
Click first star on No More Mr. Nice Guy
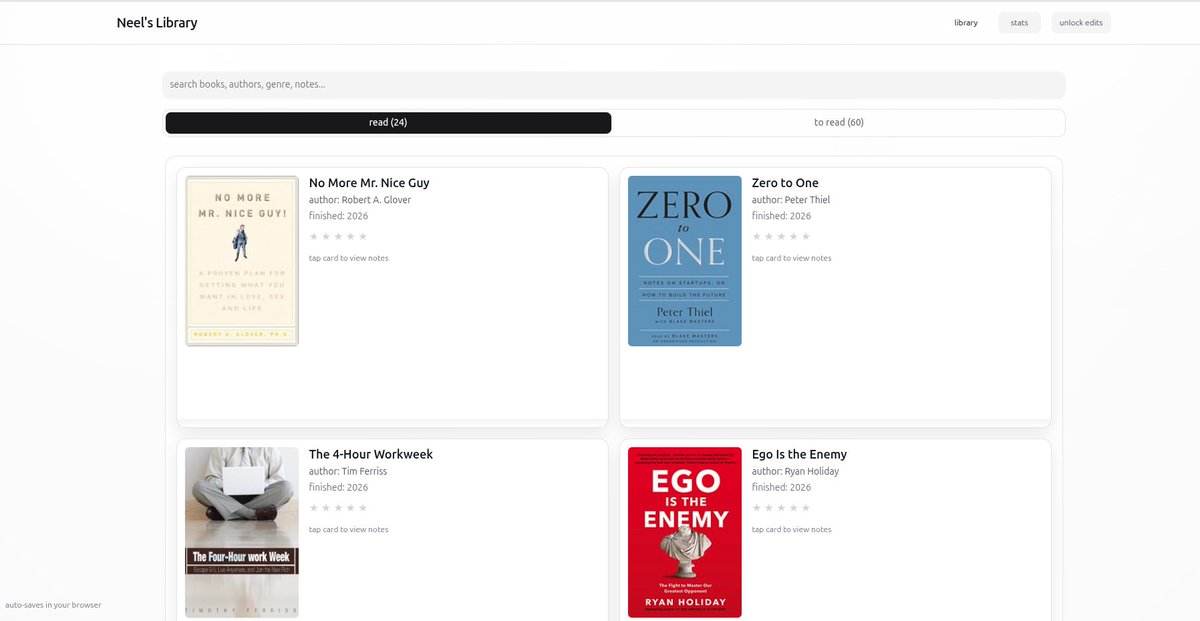[x=314, y=237]
